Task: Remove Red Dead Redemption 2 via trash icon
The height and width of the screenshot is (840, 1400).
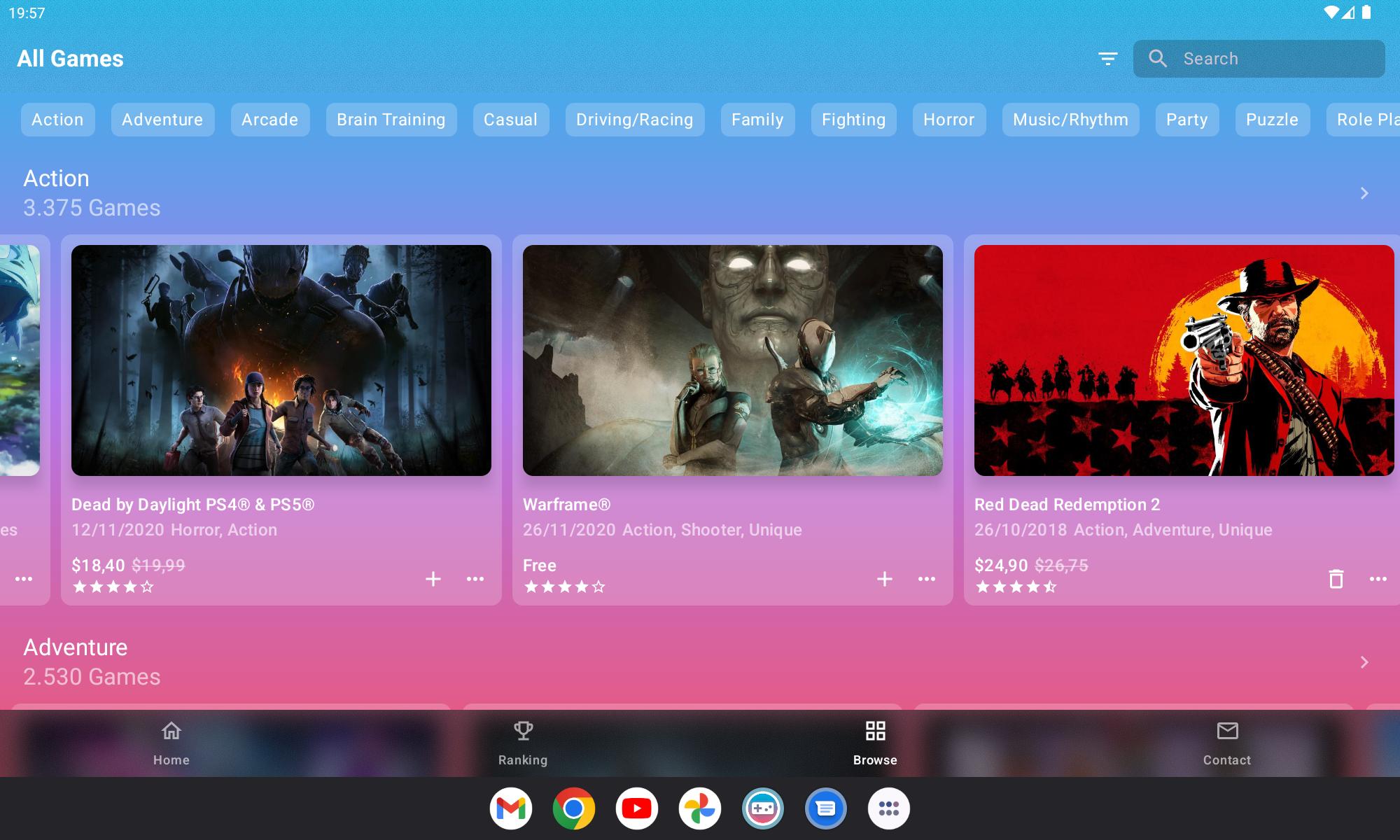Action: coord(1336,579)
